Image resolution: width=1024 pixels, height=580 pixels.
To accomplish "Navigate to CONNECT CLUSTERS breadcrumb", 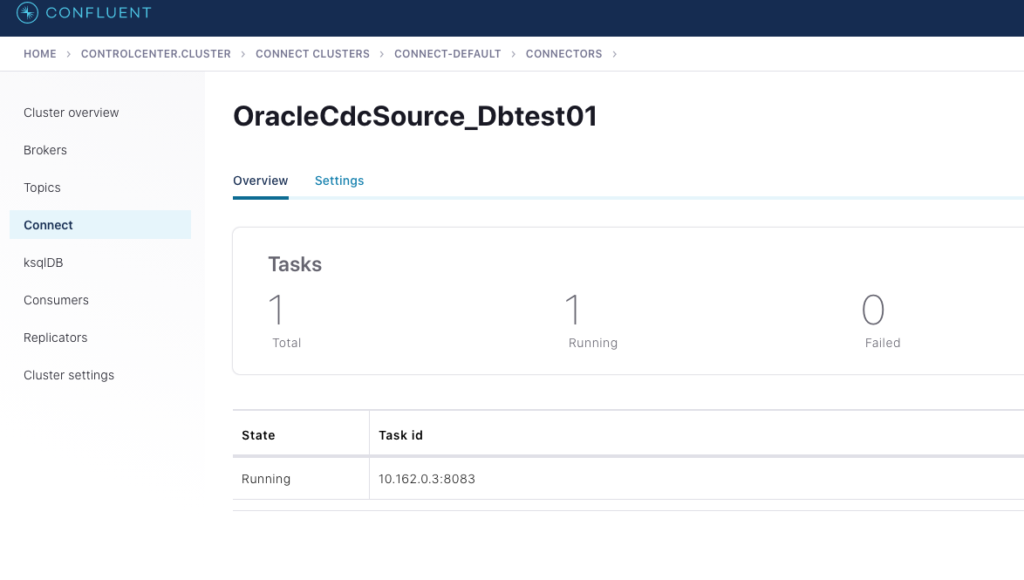I will pos(312,54).
